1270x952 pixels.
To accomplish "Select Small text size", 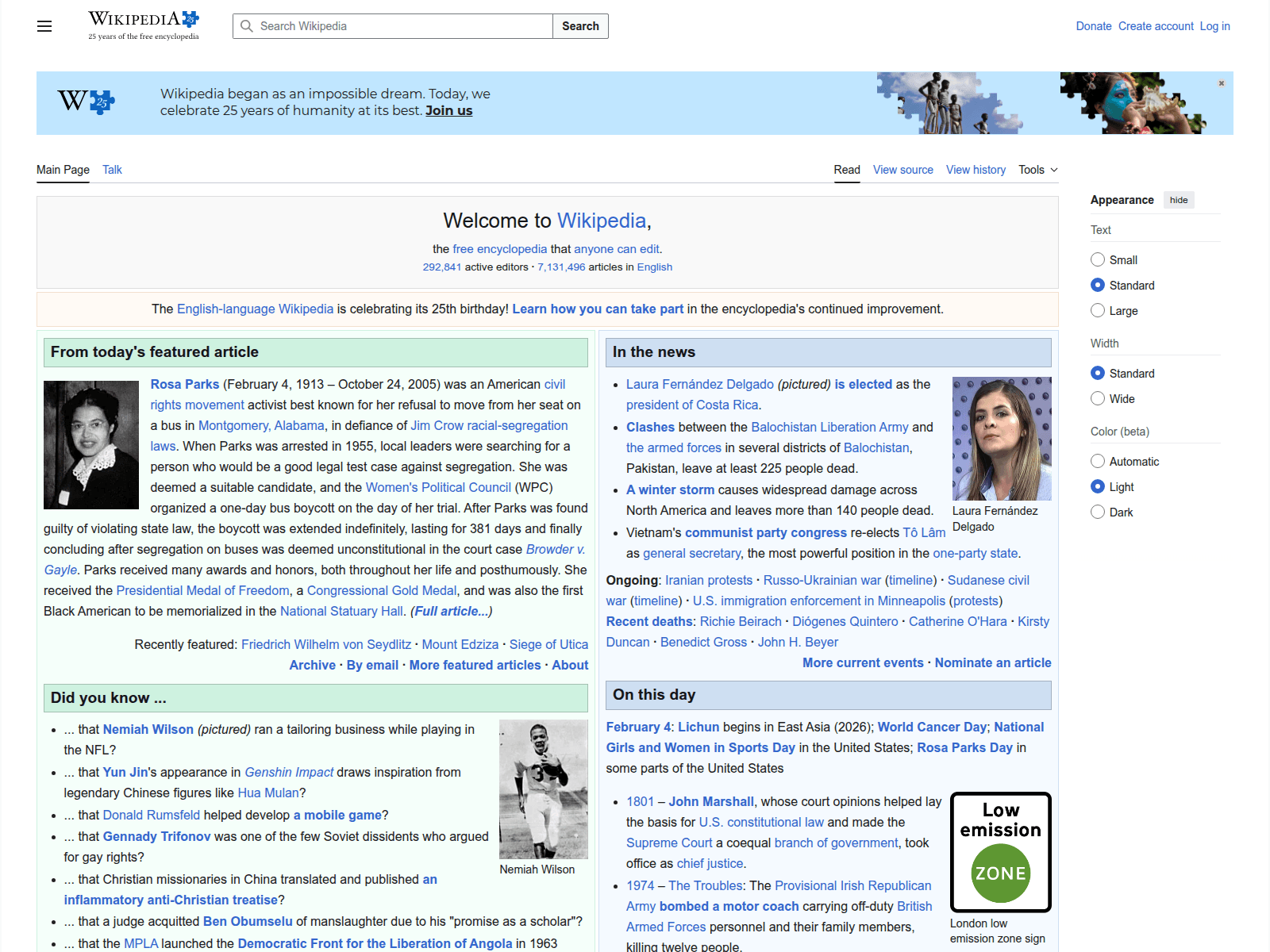I will click(1098, 259).
